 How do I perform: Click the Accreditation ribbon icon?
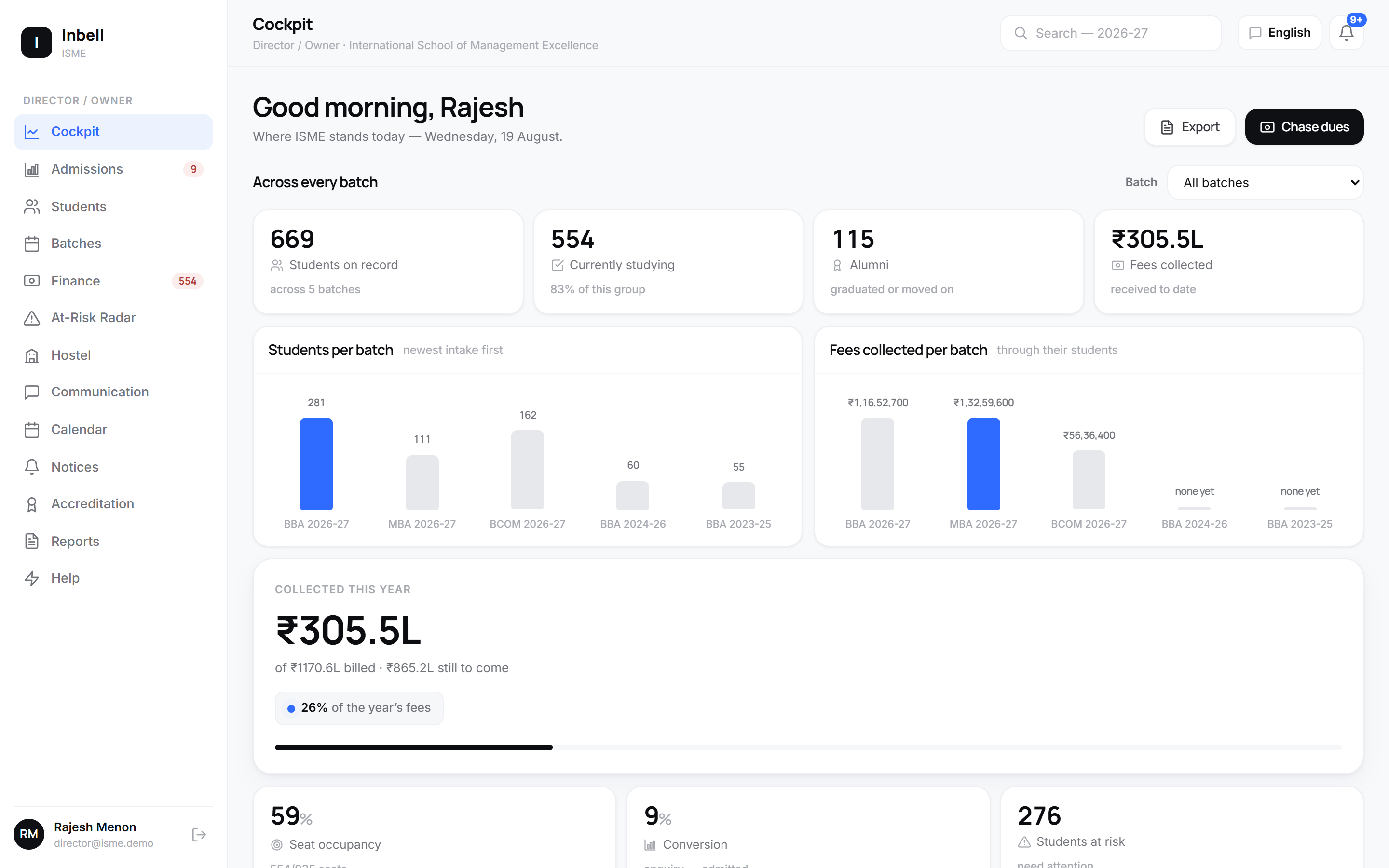coord(31,504)
